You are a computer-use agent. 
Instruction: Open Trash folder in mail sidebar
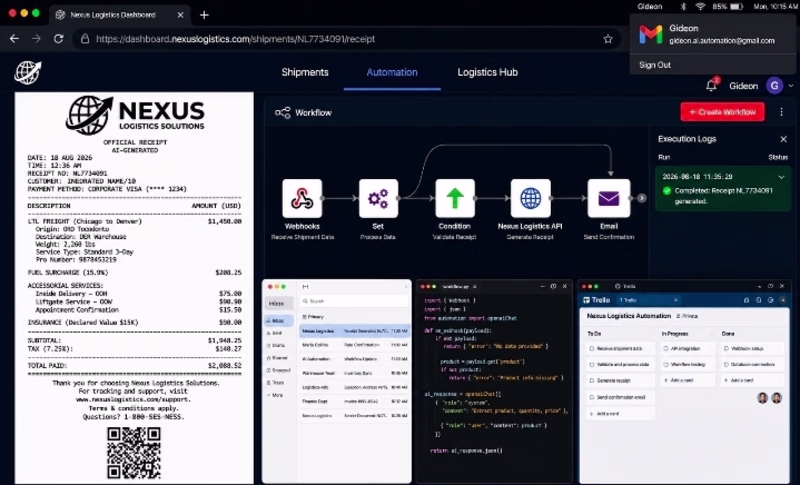[x=276, y=382]
